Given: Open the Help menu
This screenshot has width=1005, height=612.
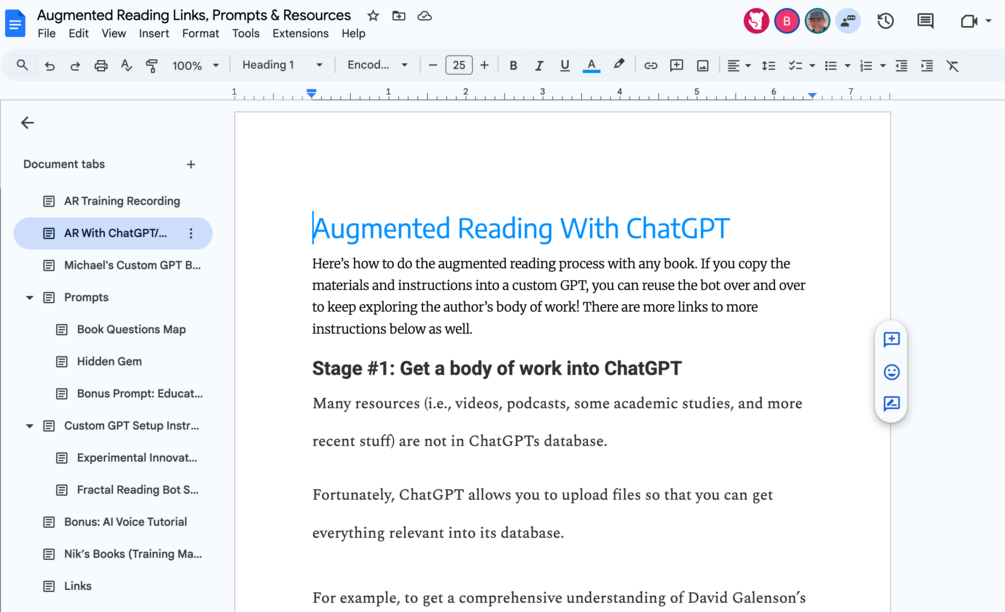Looking at the screenshot, I should [353, 33].
